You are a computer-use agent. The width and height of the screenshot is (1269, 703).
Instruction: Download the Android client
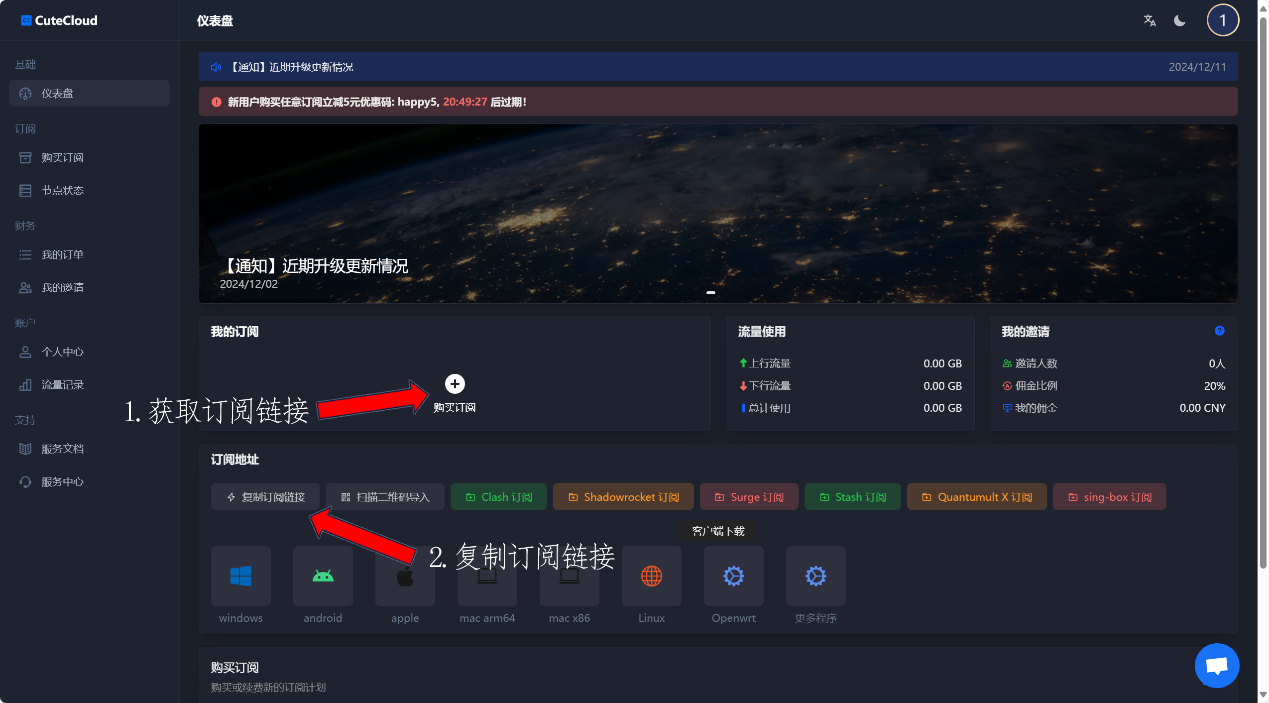point(322,576)
